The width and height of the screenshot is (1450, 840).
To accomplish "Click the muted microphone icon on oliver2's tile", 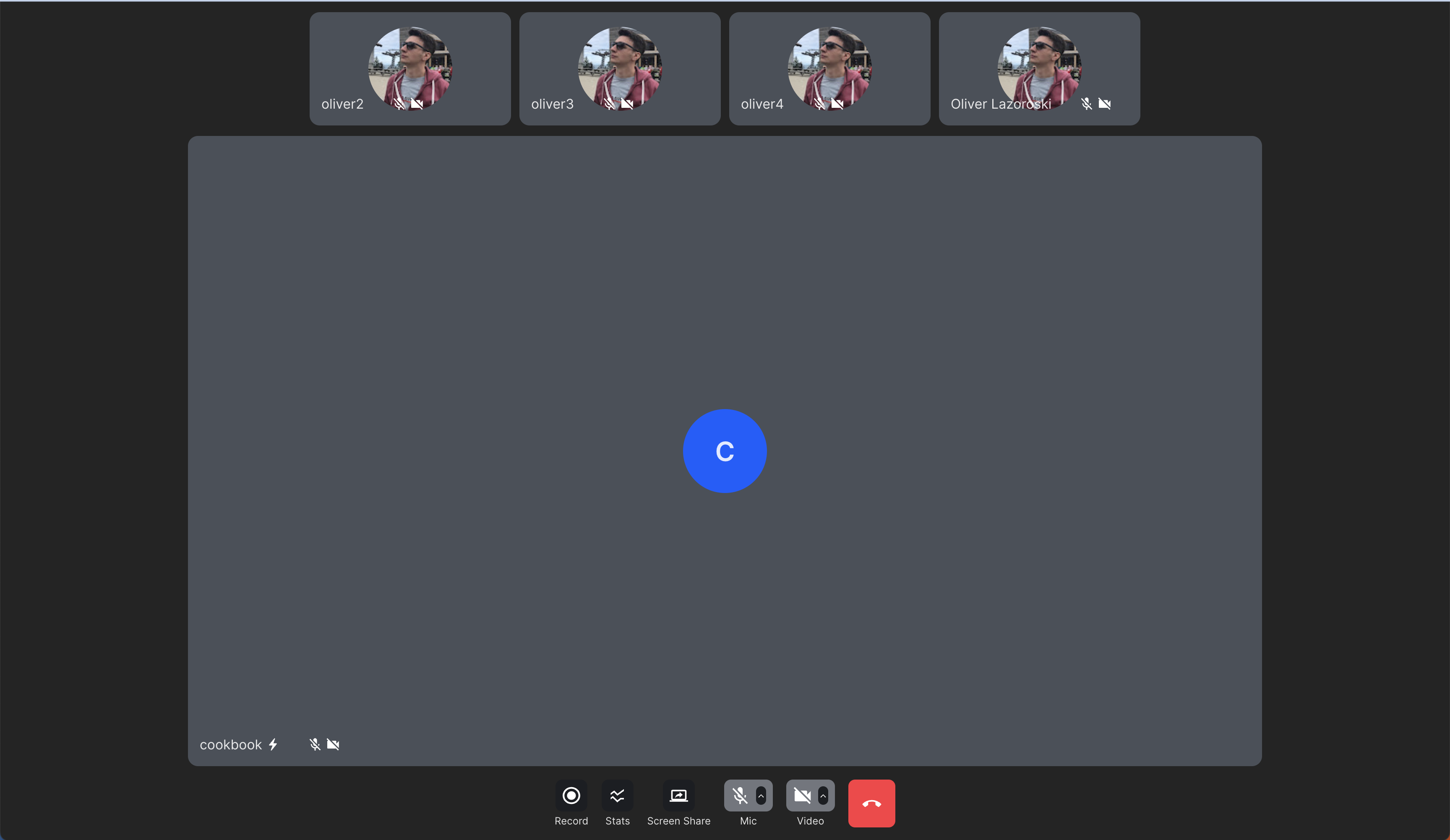I will tap(399, 104).
